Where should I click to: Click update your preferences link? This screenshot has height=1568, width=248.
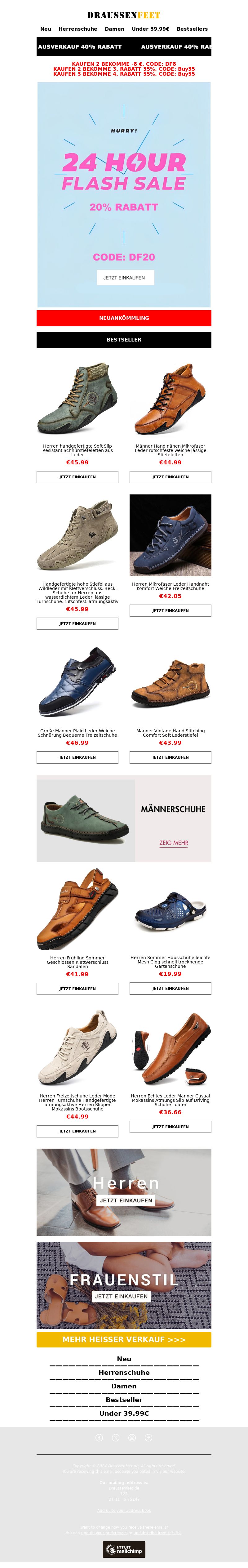coord(104,1533)
